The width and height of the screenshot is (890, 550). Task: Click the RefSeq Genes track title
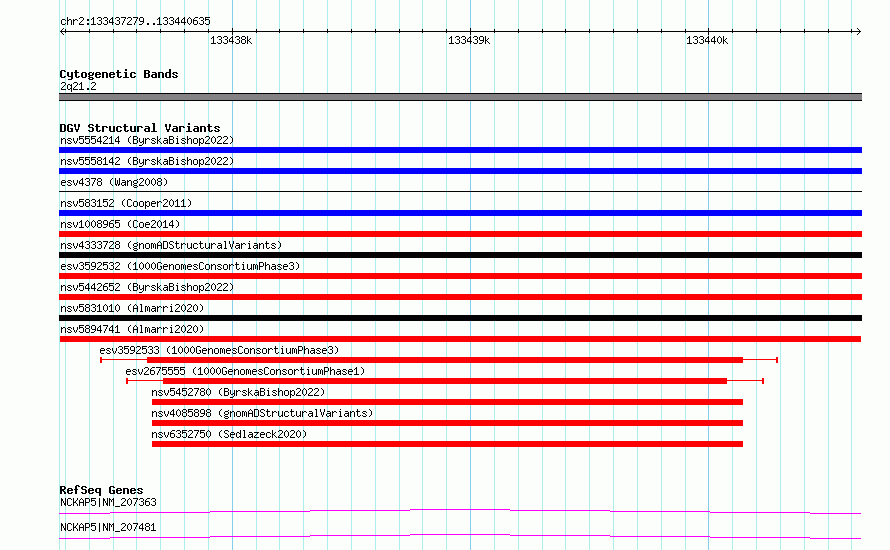(101, 490)
